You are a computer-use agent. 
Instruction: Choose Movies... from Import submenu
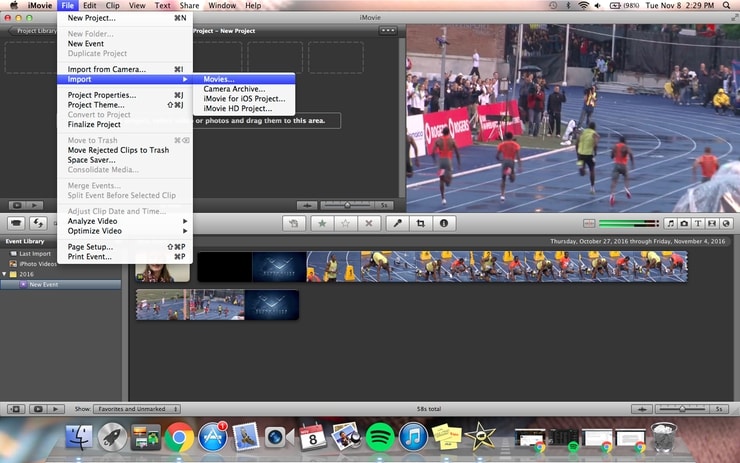[244, 79]
